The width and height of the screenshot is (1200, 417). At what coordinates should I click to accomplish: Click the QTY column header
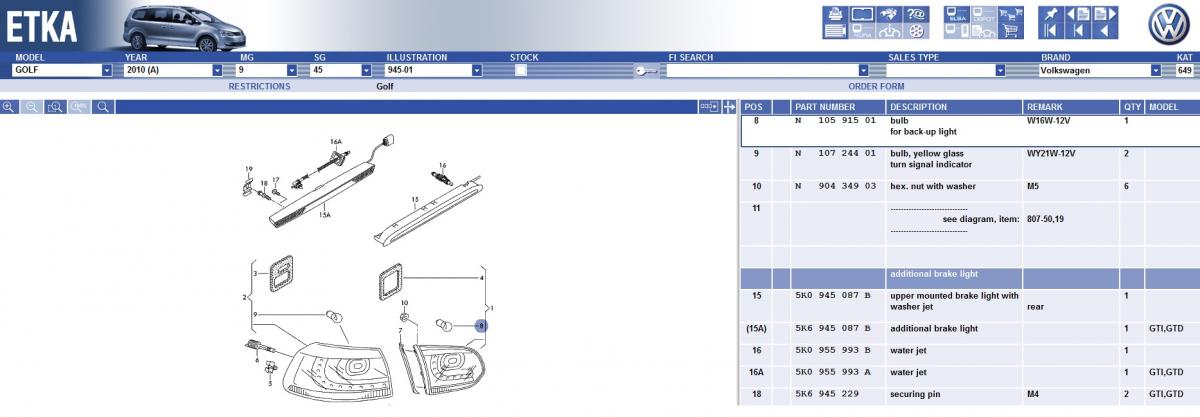point(1132,107)
